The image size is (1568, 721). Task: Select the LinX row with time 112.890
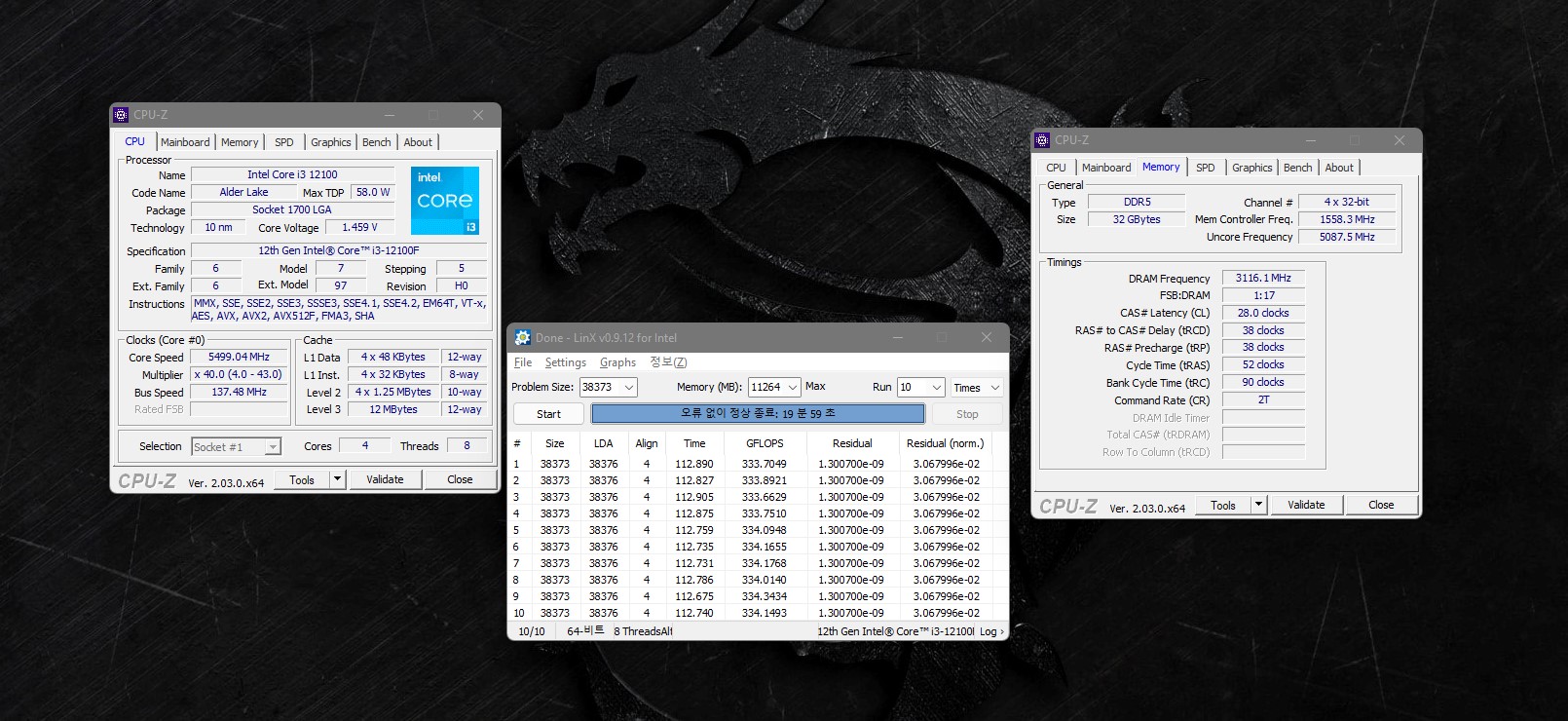pyautogui.click(x=757, y=464)
